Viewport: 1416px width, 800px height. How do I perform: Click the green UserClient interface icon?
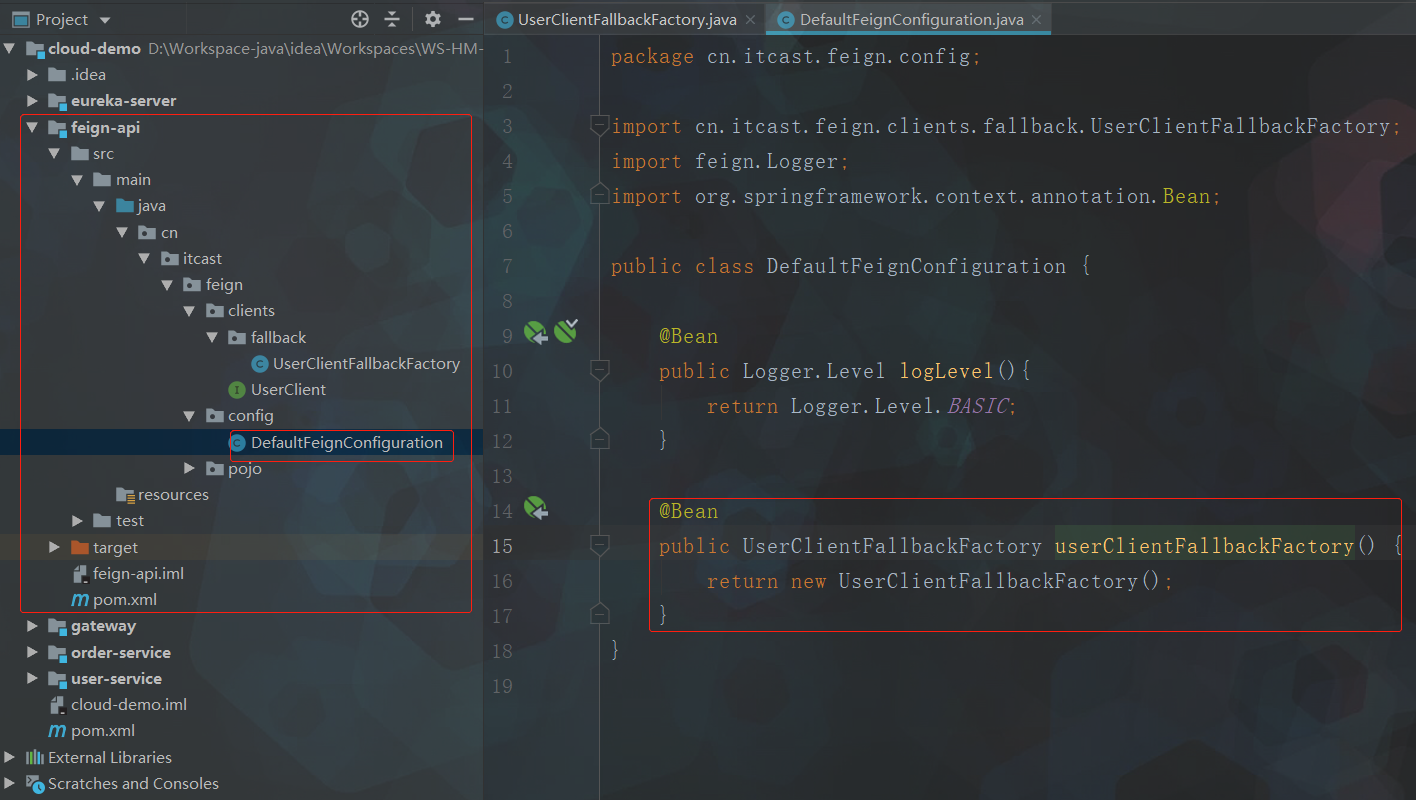(x=237, y=390)
